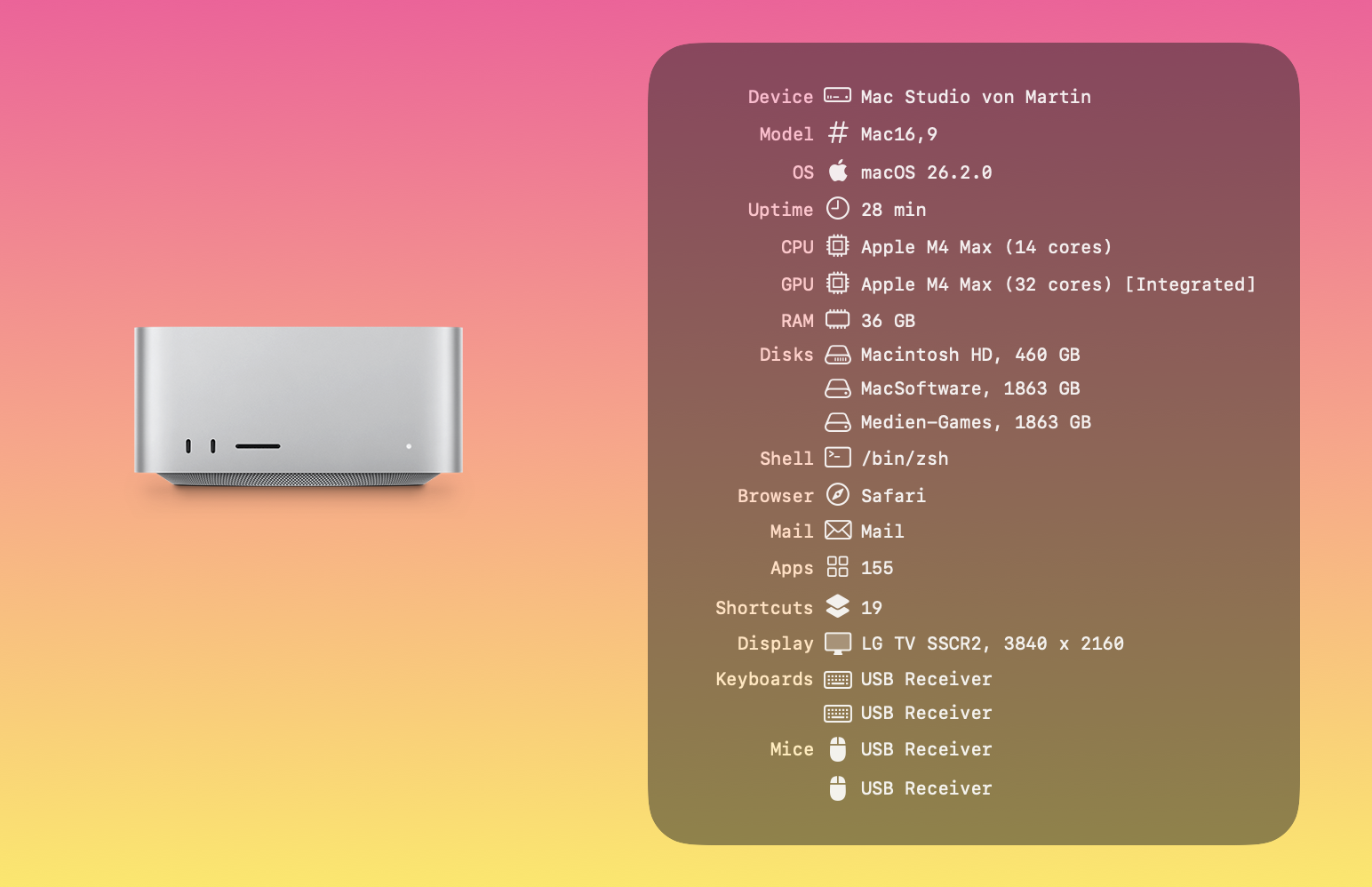Click the Uptime clock icon
Image resolution: width=1372 pixels, height=887 pixels.
click(x=838, y=208)
